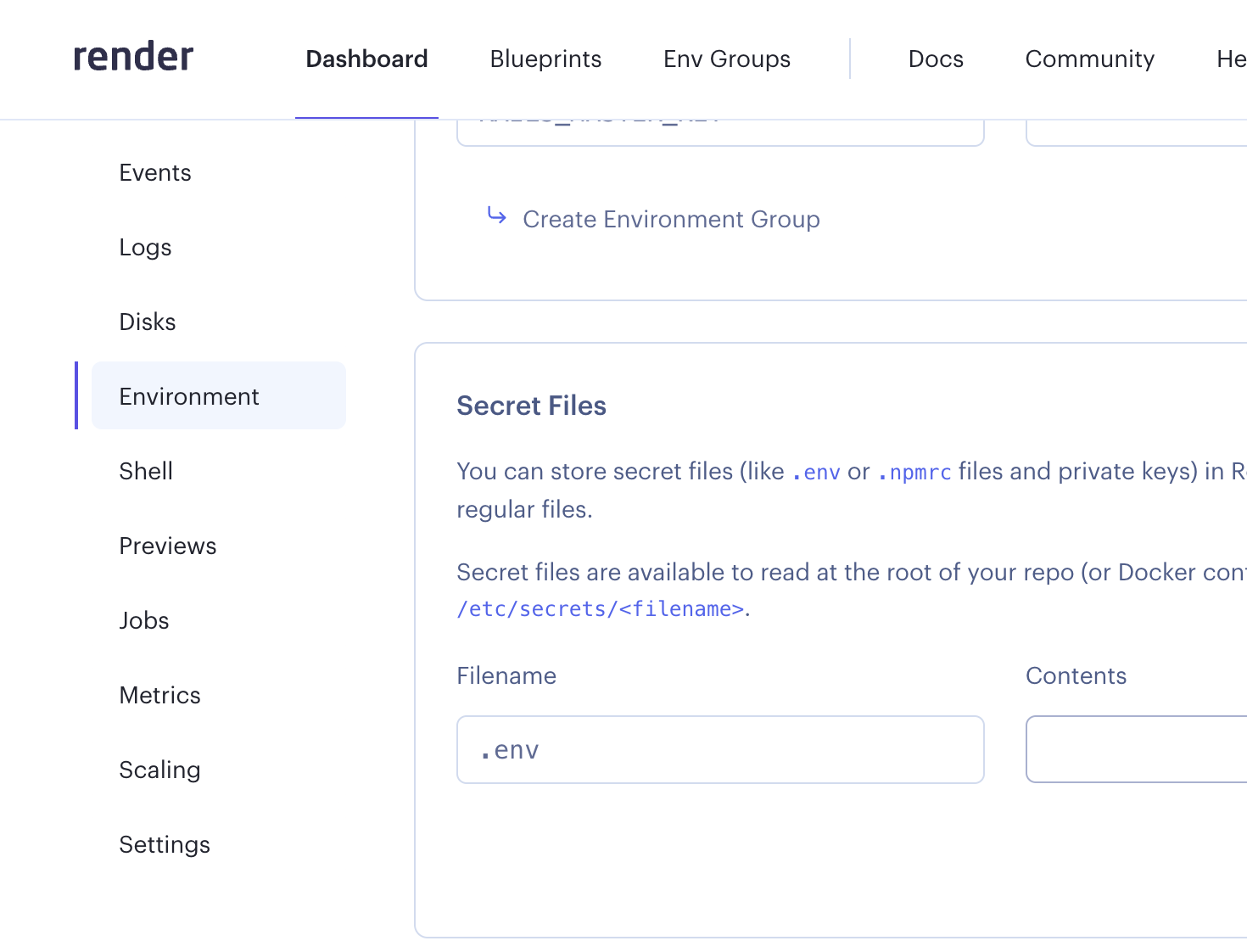
Task: Switch to Env Groups in top navigation
Action: (x=726, y=59)
